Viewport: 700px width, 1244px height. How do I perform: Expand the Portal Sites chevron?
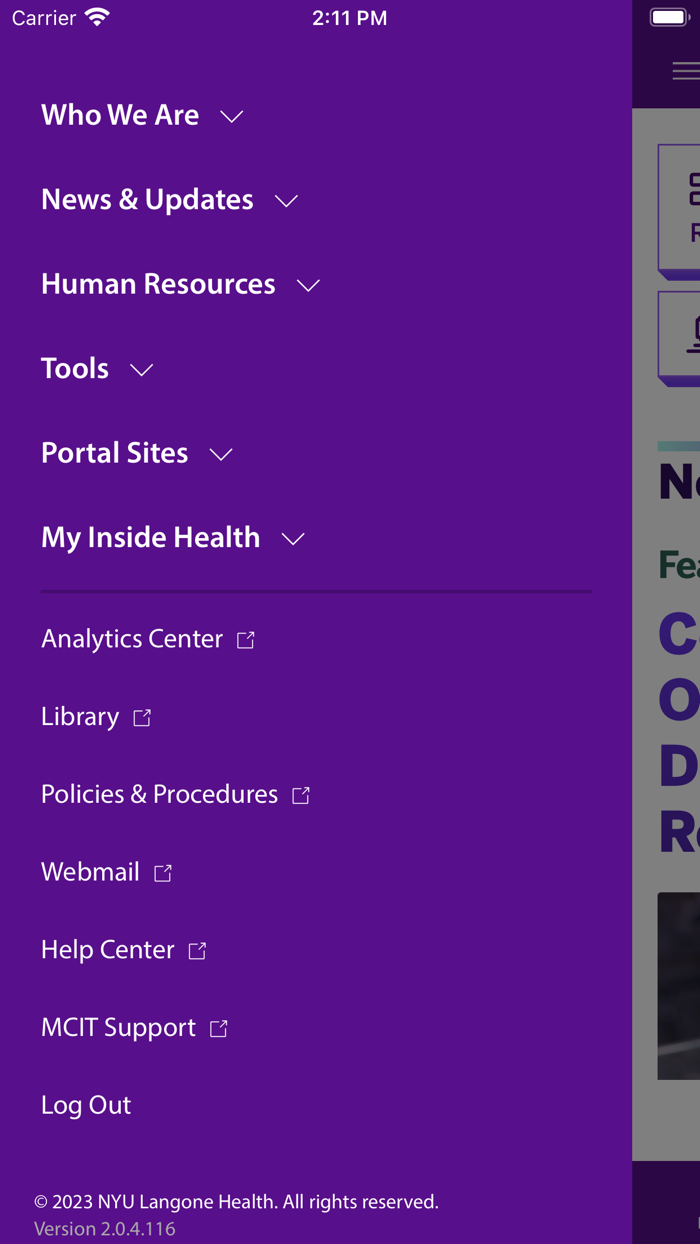tap(221, 454)
